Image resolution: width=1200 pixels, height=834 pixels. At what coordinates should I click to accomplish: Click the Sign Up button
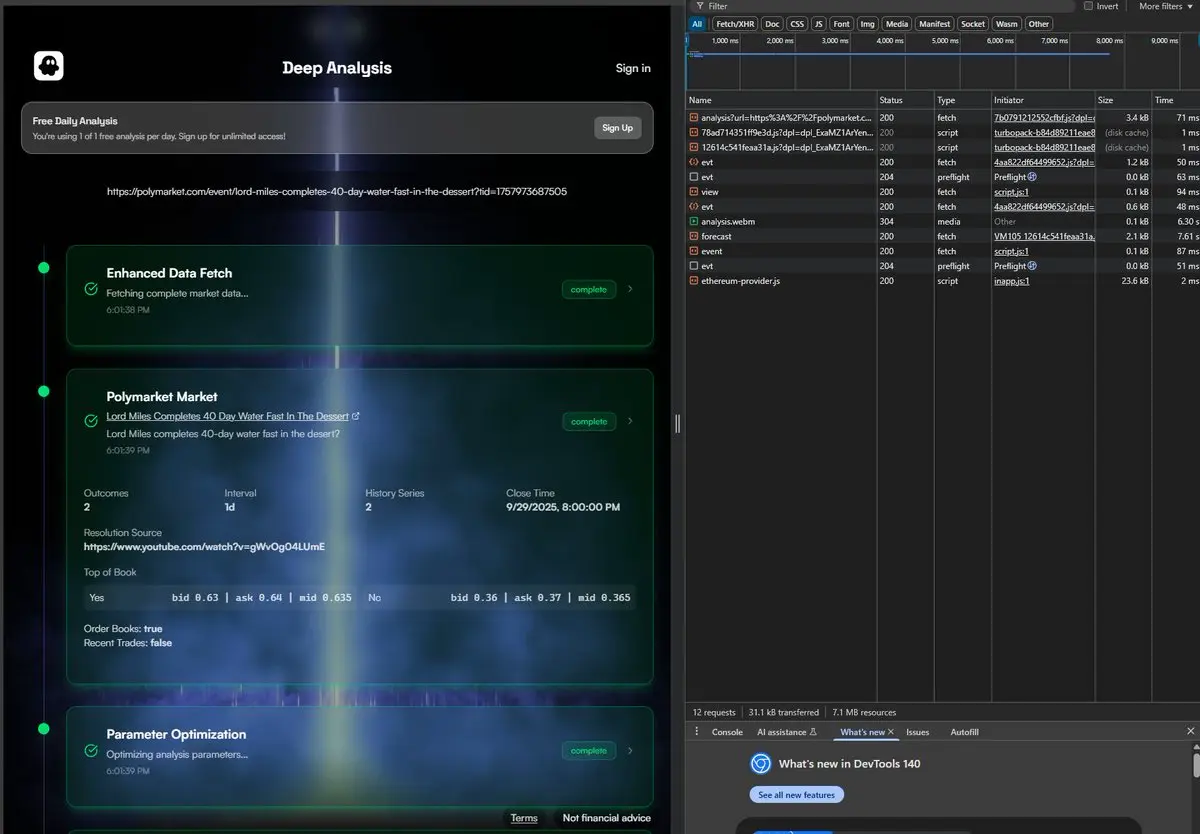coord(618,128)
